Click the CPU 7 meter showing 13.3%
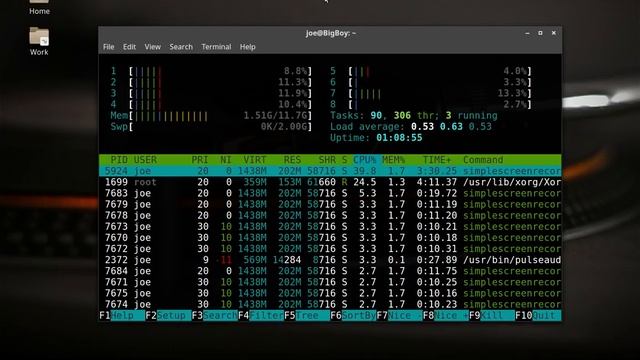 pos(431,93)
